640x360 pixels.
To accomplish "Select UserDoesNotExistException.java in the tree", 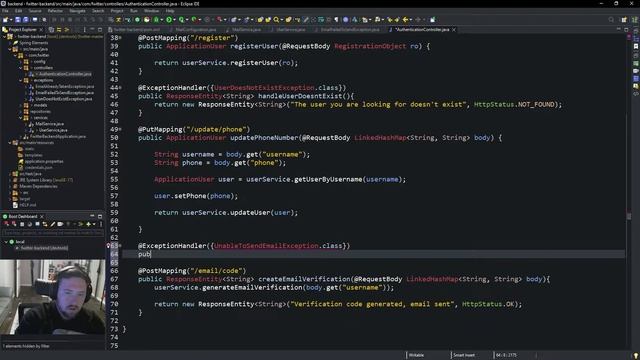I will [x=61, y=99].
